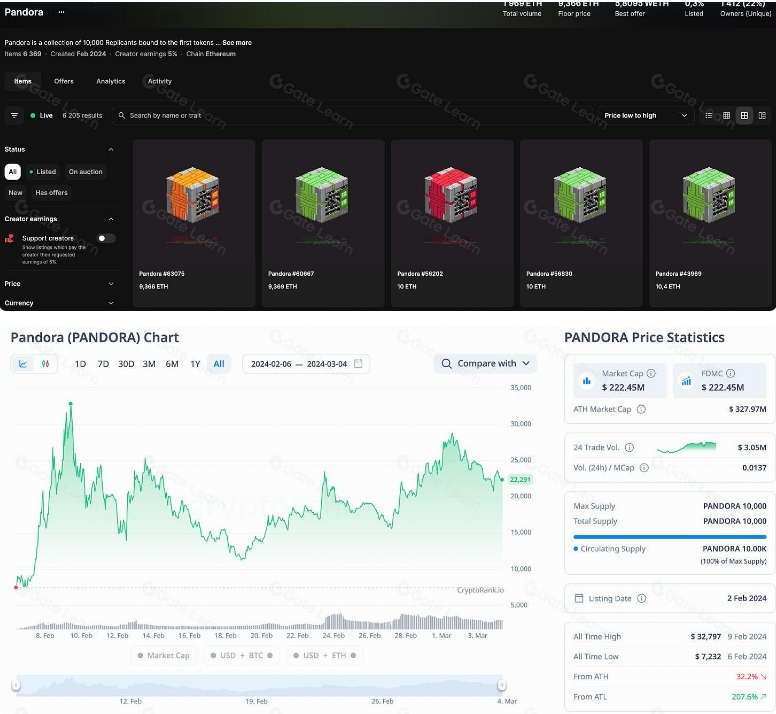Select the 3M chart range
The height and width of the screenshot is (714, 776).
[149, 364]
